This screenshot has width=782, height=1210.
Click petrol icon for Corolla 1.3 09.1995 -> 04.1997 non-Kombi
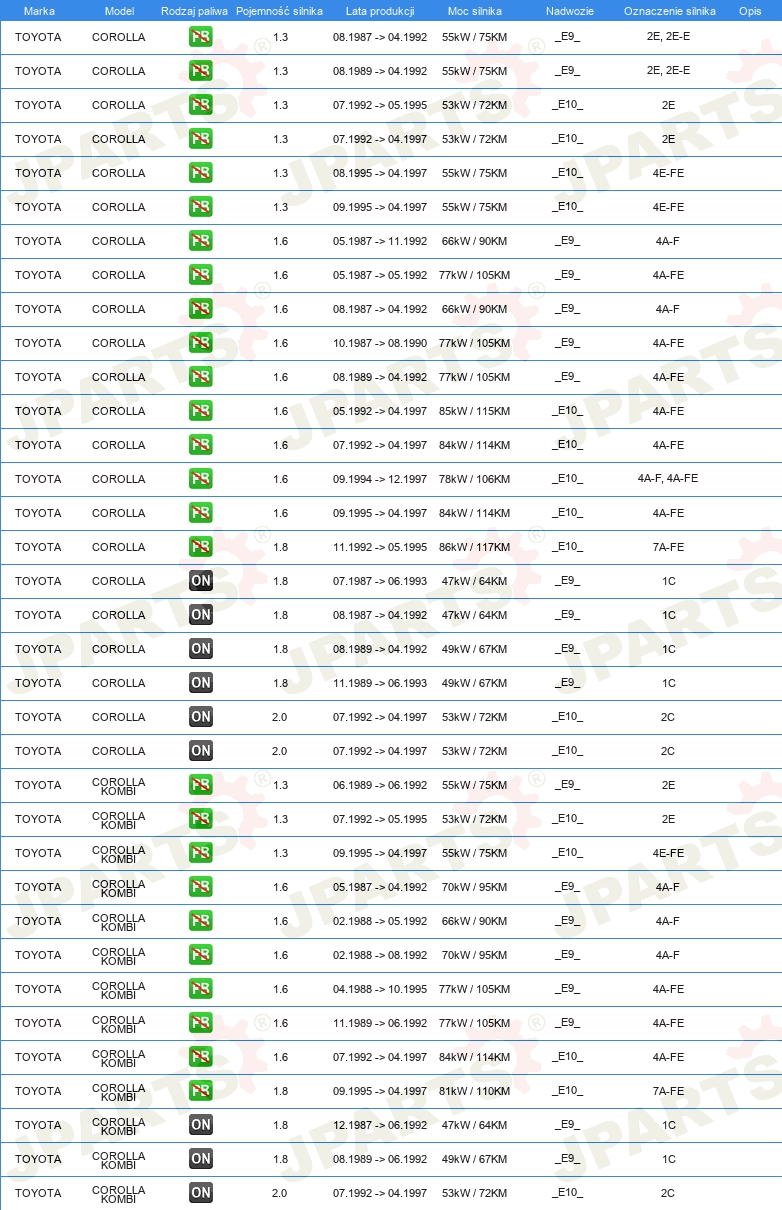point(201,207)
